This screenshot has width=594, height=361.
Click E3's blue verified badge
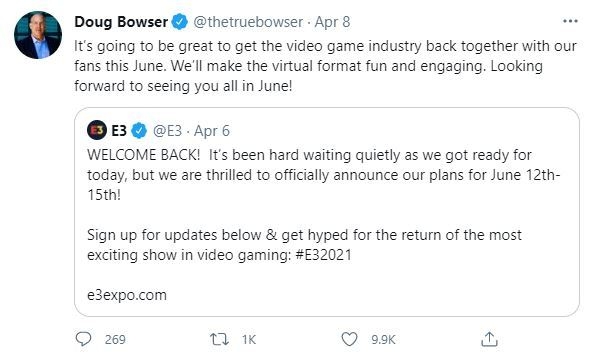139,130
